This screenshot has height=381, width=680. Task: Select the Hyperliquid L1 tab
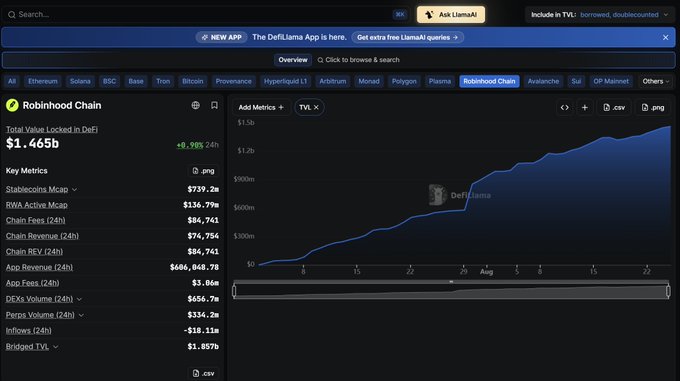[x=285, y=81]
